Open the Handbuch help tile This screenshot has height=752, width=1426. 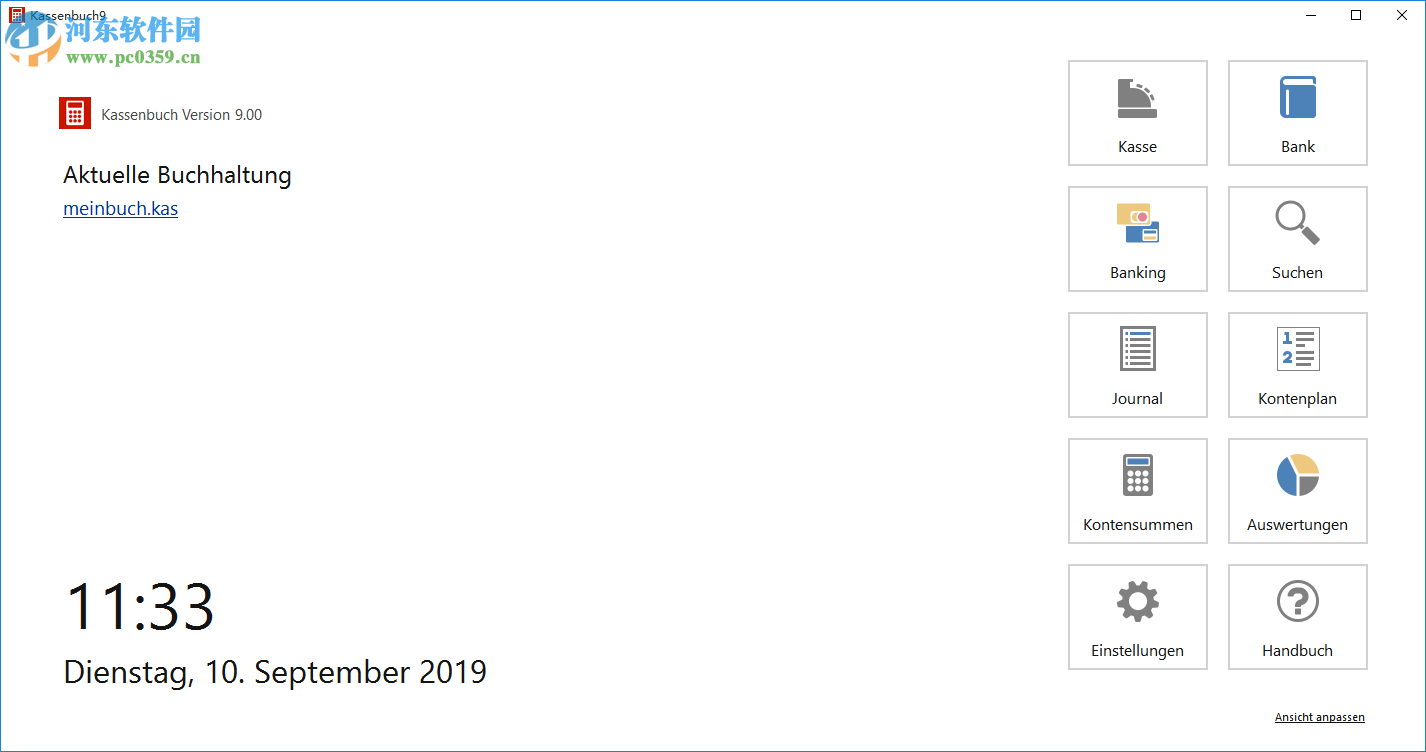point(1297,617)
